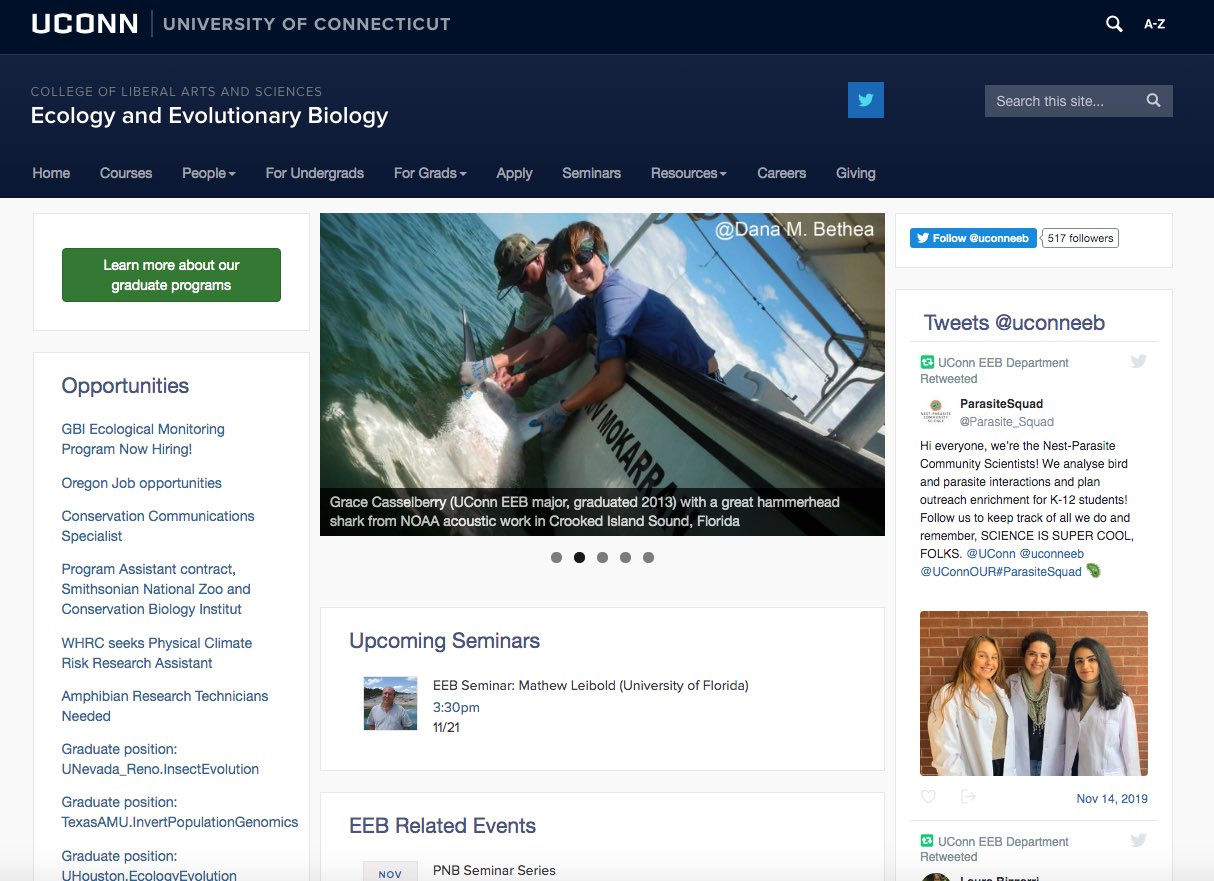Image resolution: width=1214 pixels, height=881 pixels.
Task: Click University of Connecticut header text
Action: point(306,23)
